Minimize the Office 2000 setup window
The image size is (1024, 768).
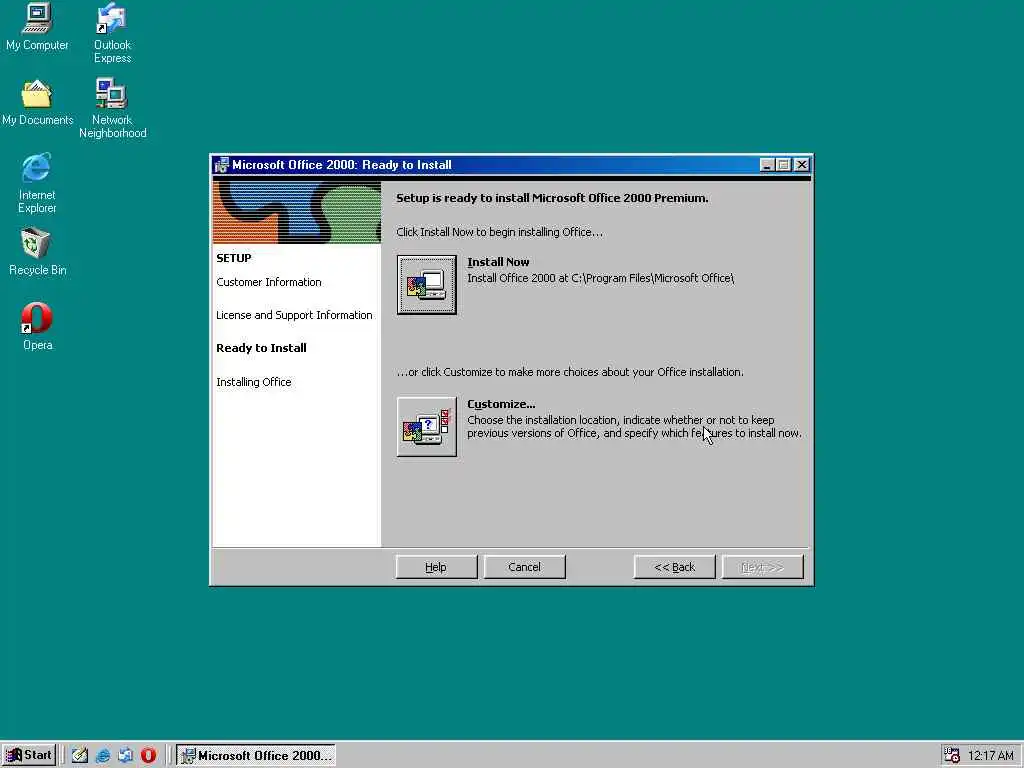pyautogui.click(x=768, y=165)
